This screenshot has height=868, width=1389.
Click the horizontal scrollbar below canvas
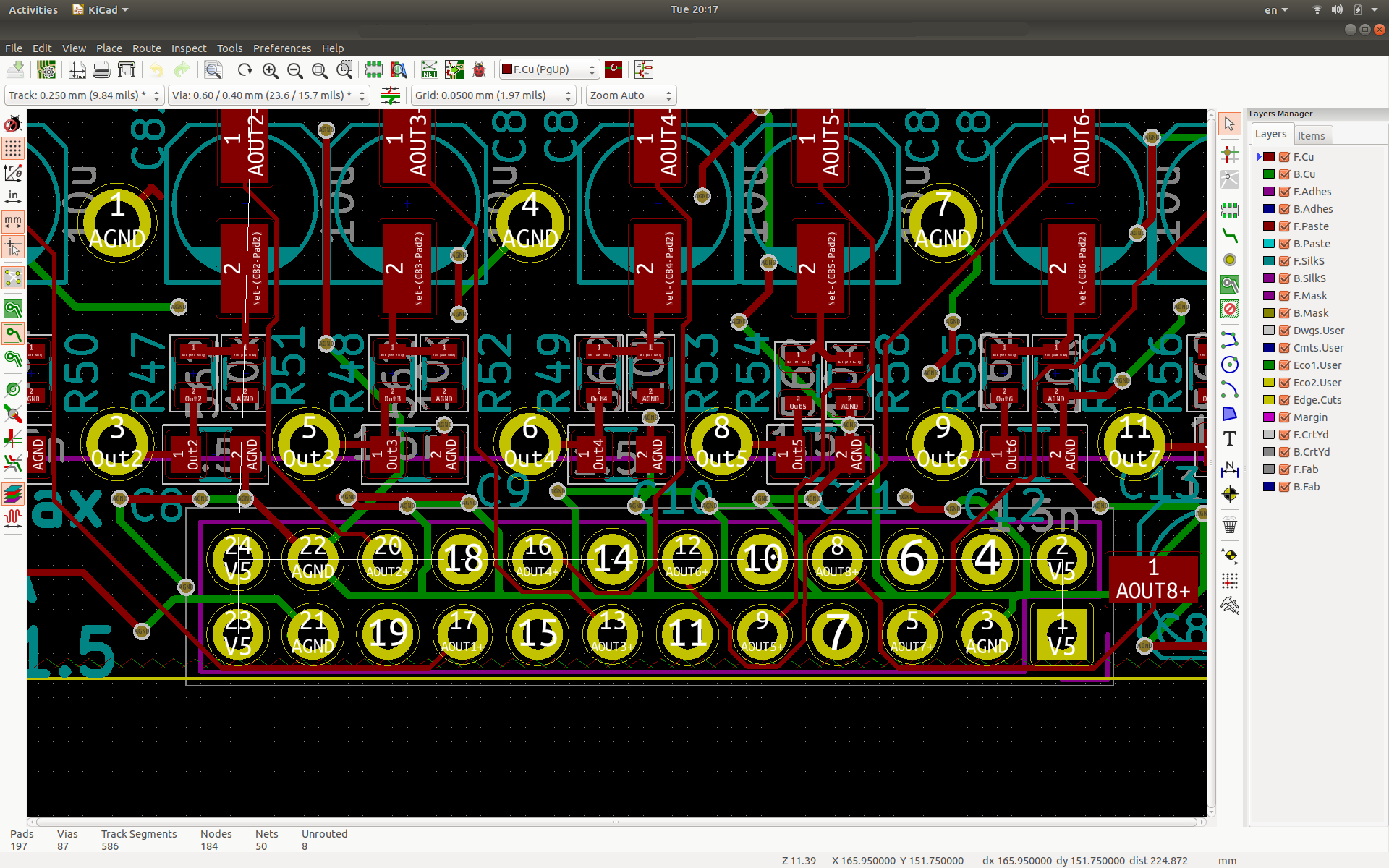point(616,822)
